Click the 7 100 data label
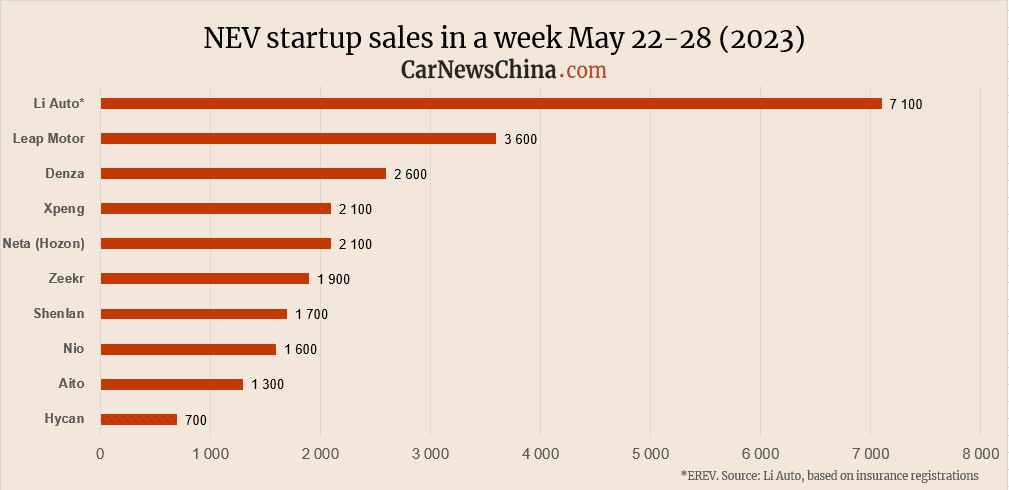Screen dimensions: 1009x490 click(906, 104)
